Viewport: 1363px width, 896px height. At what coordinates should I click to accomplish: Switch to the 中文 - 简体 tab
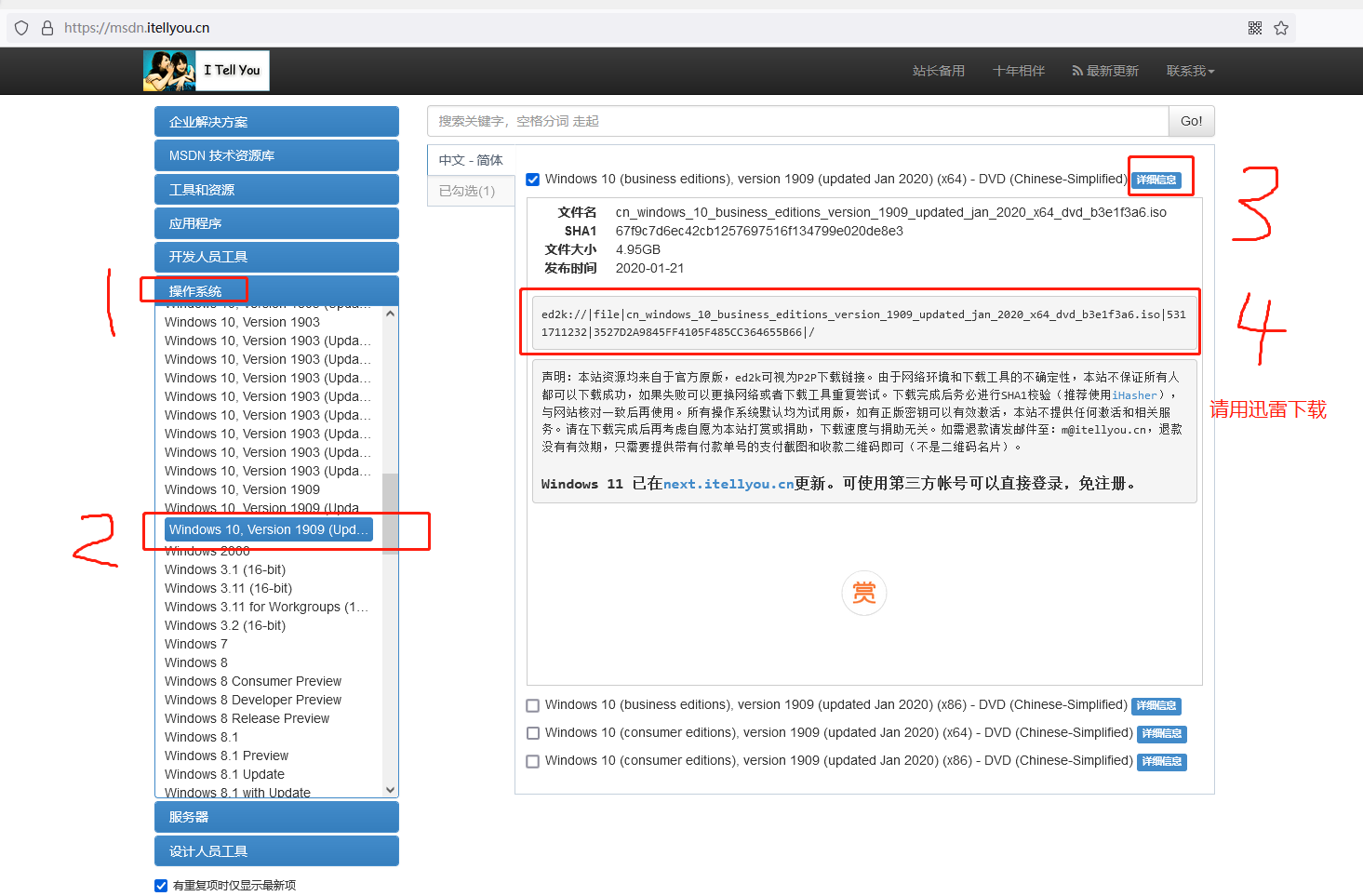(x=471, y=160)
